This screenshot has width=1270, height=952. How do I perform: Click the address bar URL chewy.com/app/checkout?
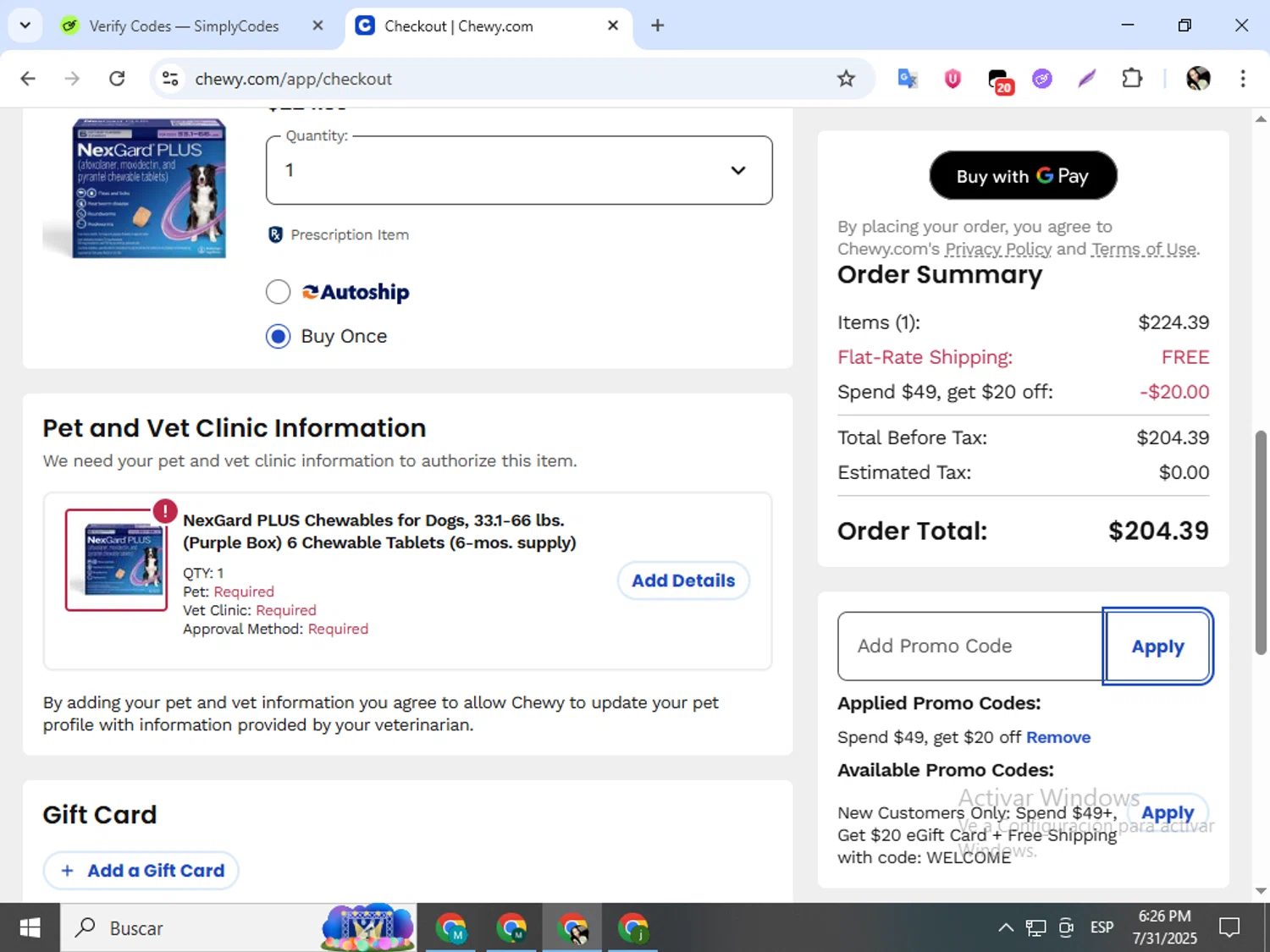(x=294, y=79)
